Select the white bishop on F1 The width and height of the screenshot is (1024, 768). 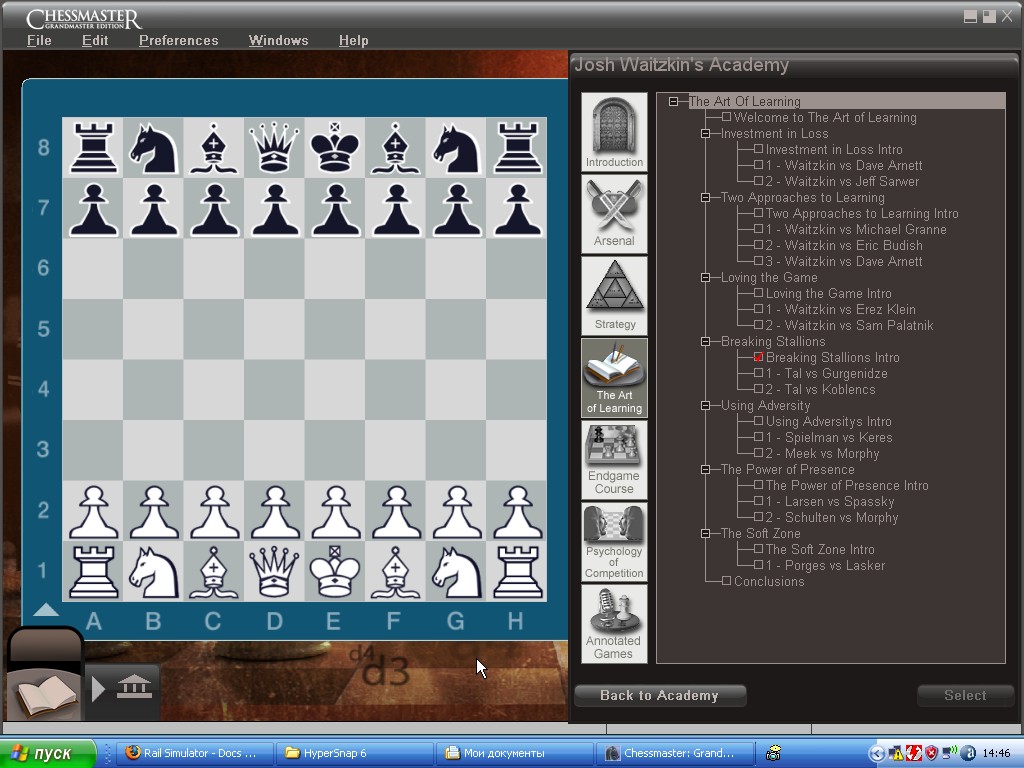tap(395, 571)
